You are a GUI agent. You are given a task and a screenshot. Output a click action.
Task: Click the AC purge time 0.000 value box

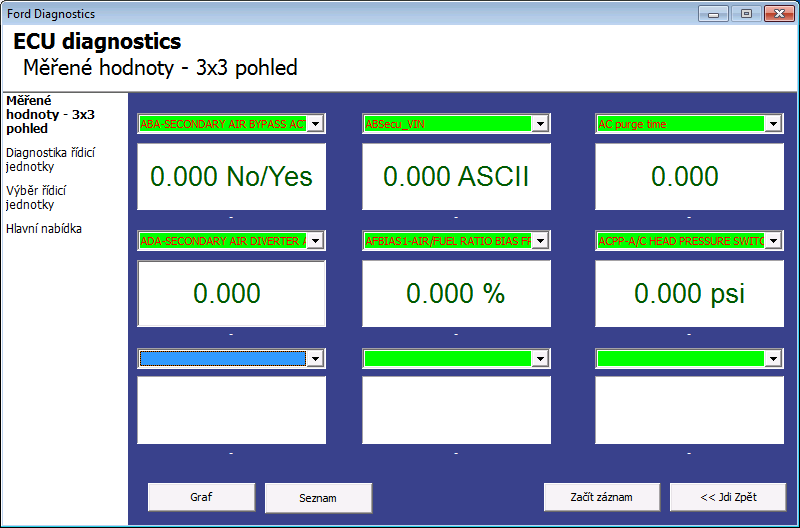click(689, 177)
